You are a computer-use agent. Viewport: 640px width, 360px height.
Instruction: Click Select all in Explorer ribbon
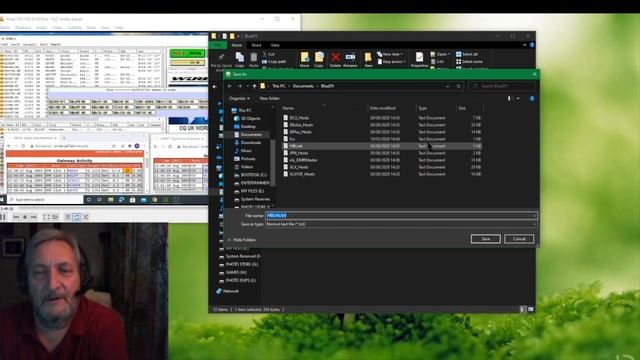(x=467, y=54)
